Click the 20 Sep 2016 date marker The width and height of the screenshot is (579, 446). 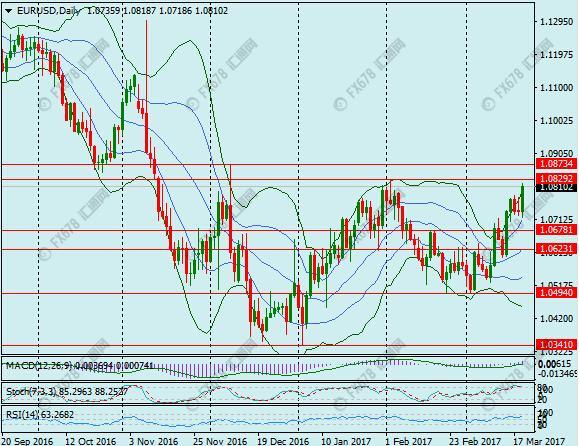coord(27,441)
